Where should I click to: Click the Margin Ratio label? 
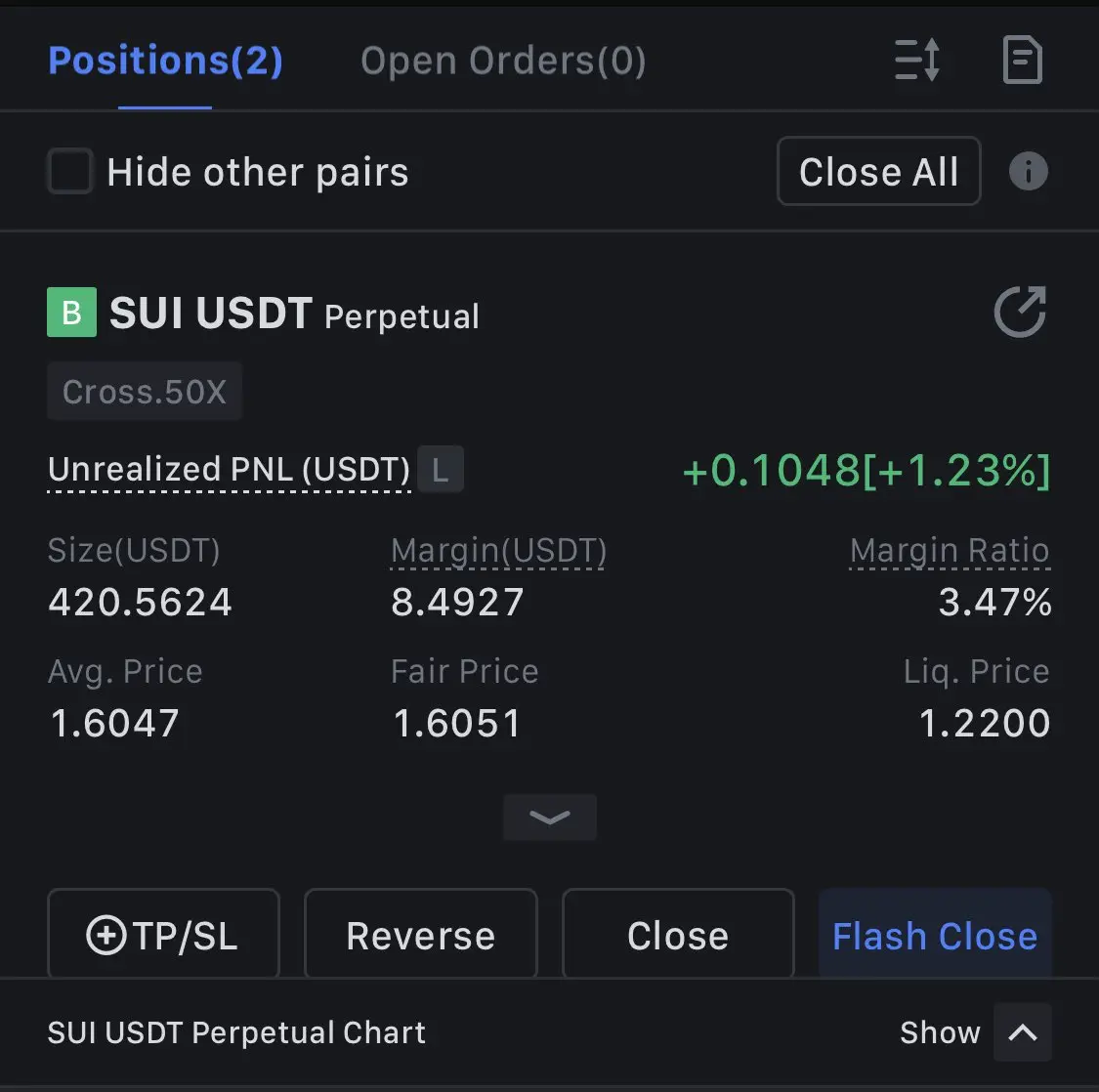[x=950, y=550]
